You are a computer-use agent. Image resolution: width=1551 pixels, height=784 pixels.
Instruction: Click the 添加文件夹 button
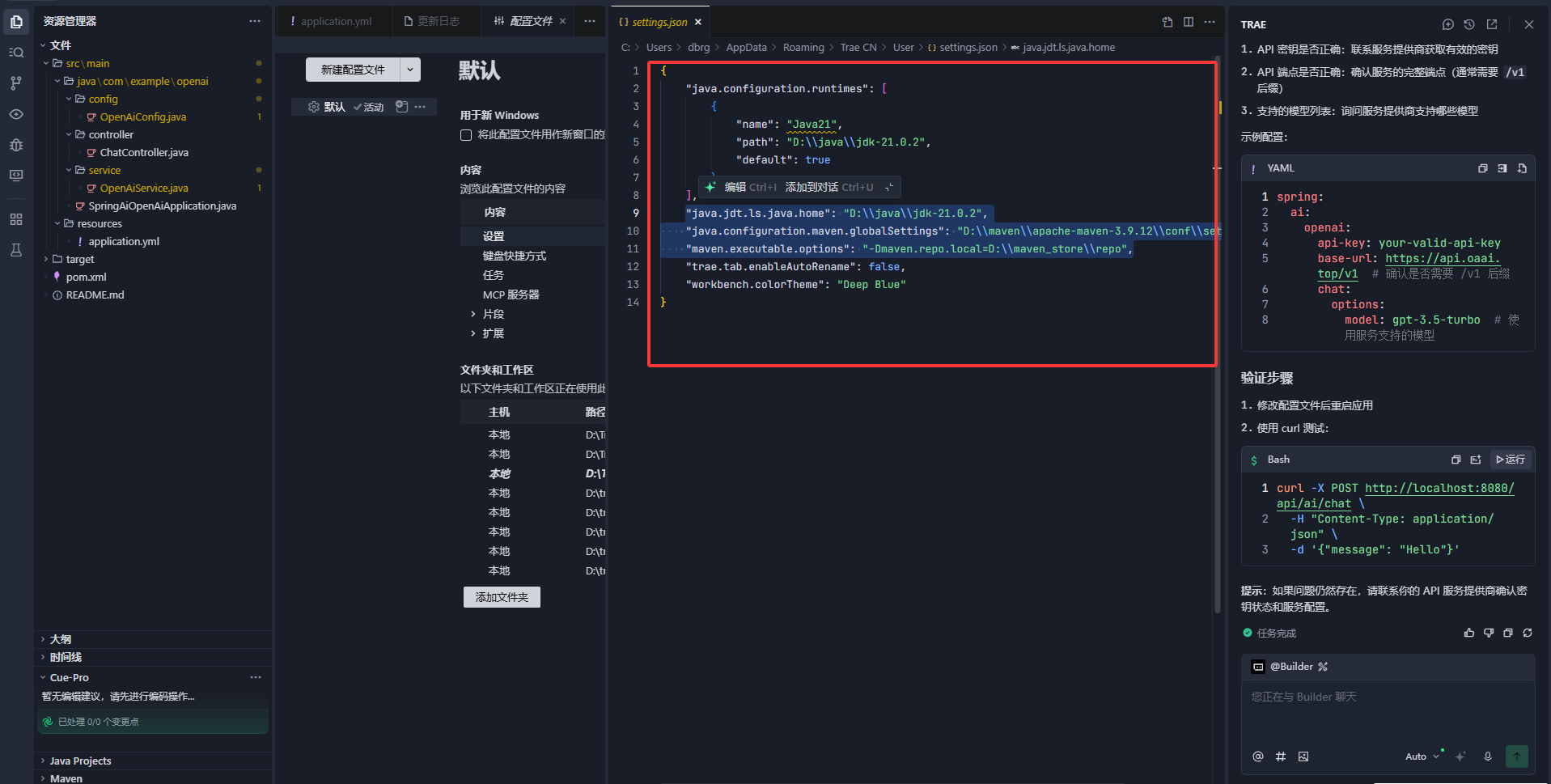[x=502, y=597]
